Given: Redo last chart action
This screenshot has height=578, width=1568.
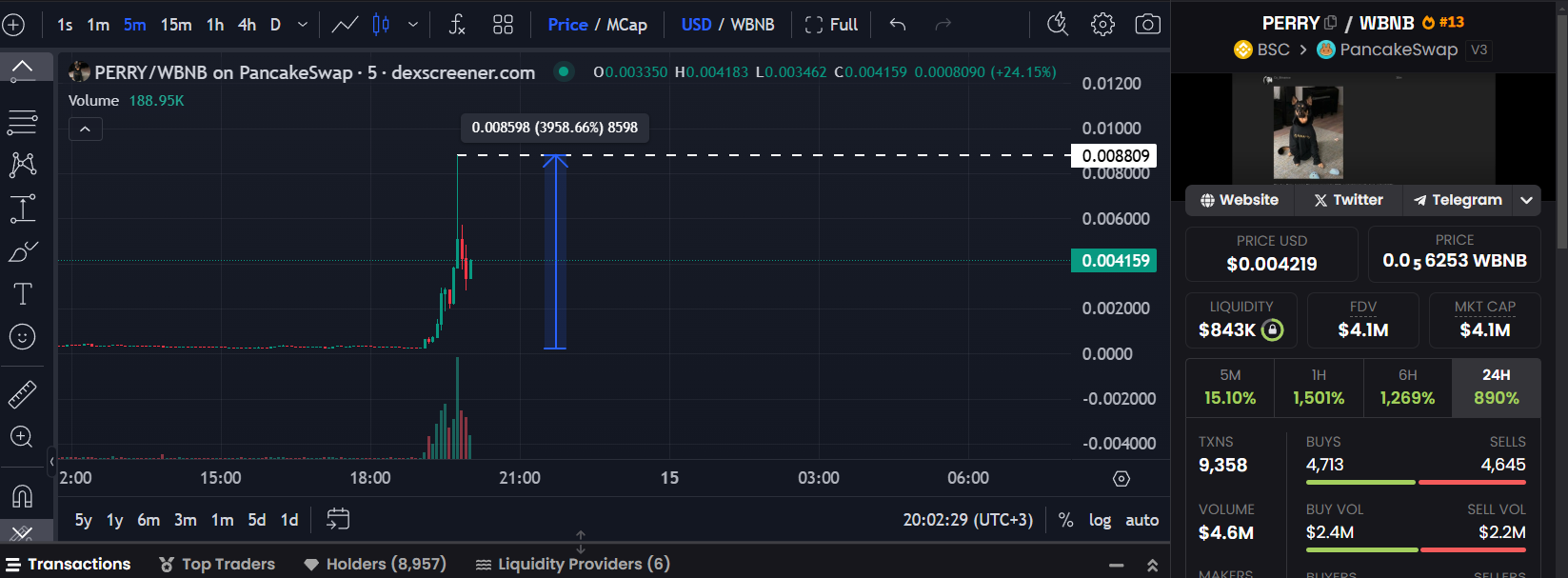Looking at the screenshot, I should (943, 25).
